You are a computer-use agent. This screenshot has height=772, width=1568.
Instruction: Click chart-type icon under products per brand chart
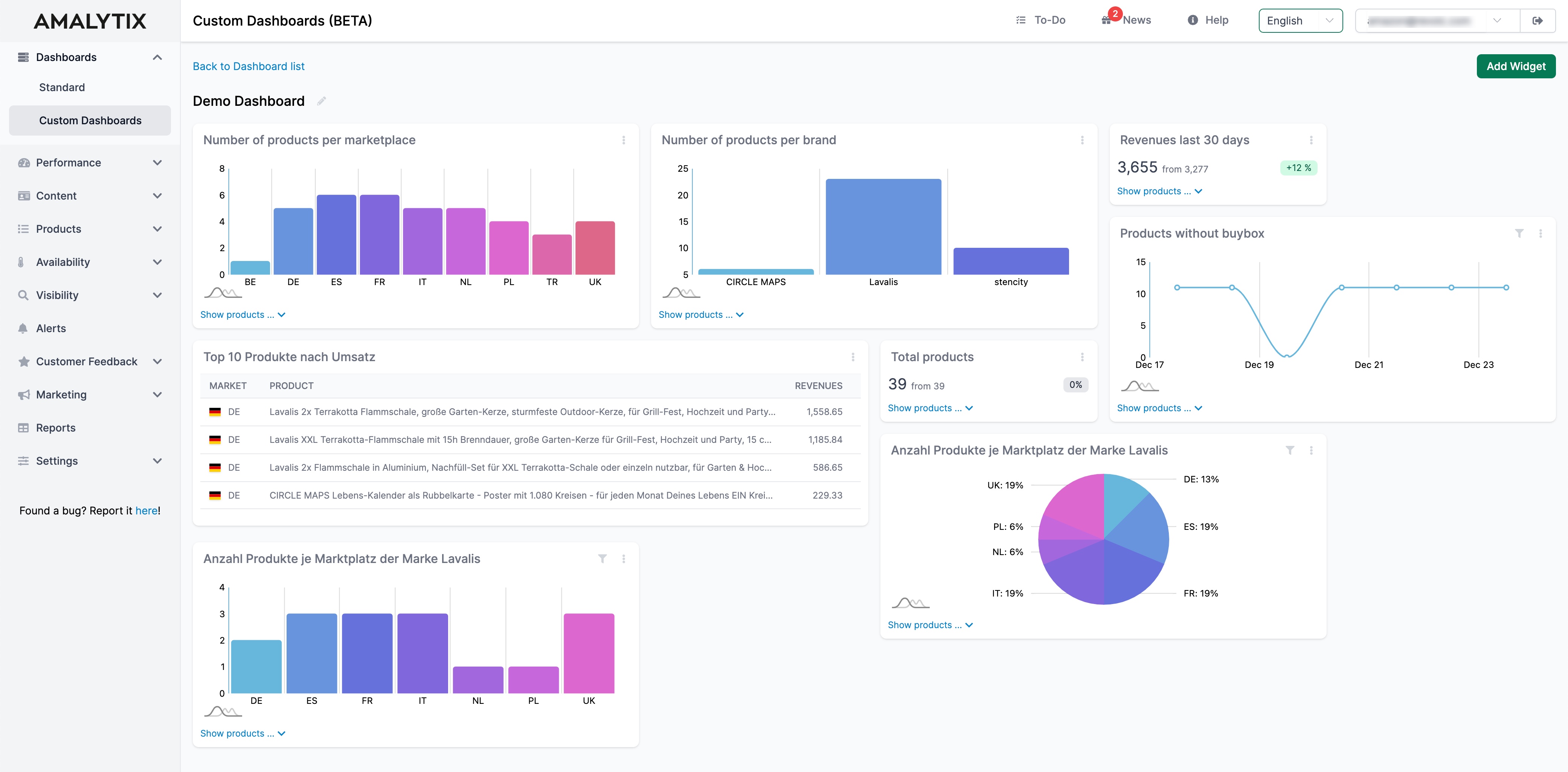pos(681,293)
